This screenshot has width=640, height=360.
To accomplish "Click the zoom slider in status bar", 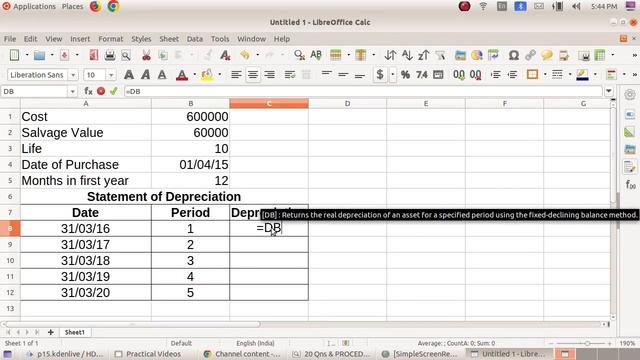I will click(x=580, y=343).
